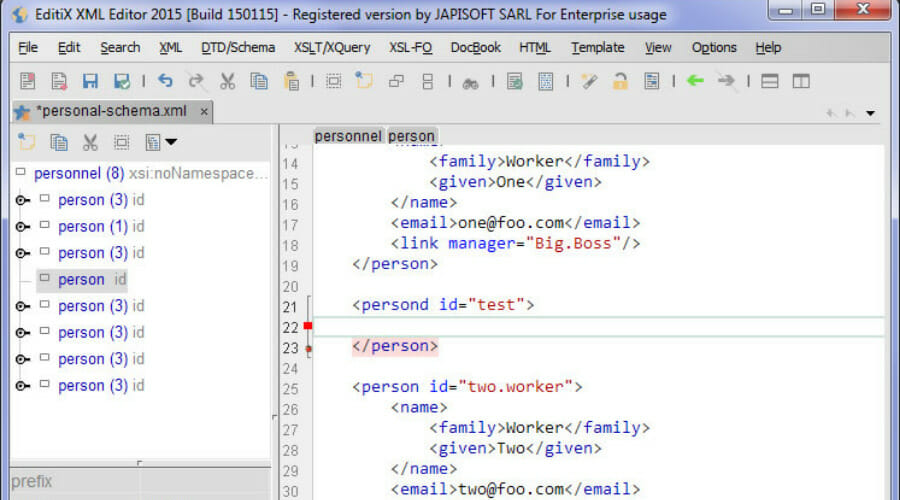
Task: Open the tab list dropdown arrow
Action: (870, 113)
